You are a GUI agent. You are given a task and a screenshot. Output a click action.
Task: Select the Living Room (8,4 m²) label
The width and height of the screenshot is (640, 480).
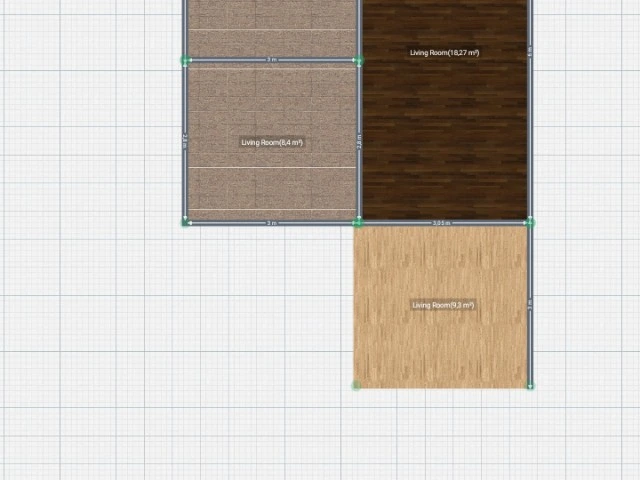pyautogui.click(x=271, y=143)
